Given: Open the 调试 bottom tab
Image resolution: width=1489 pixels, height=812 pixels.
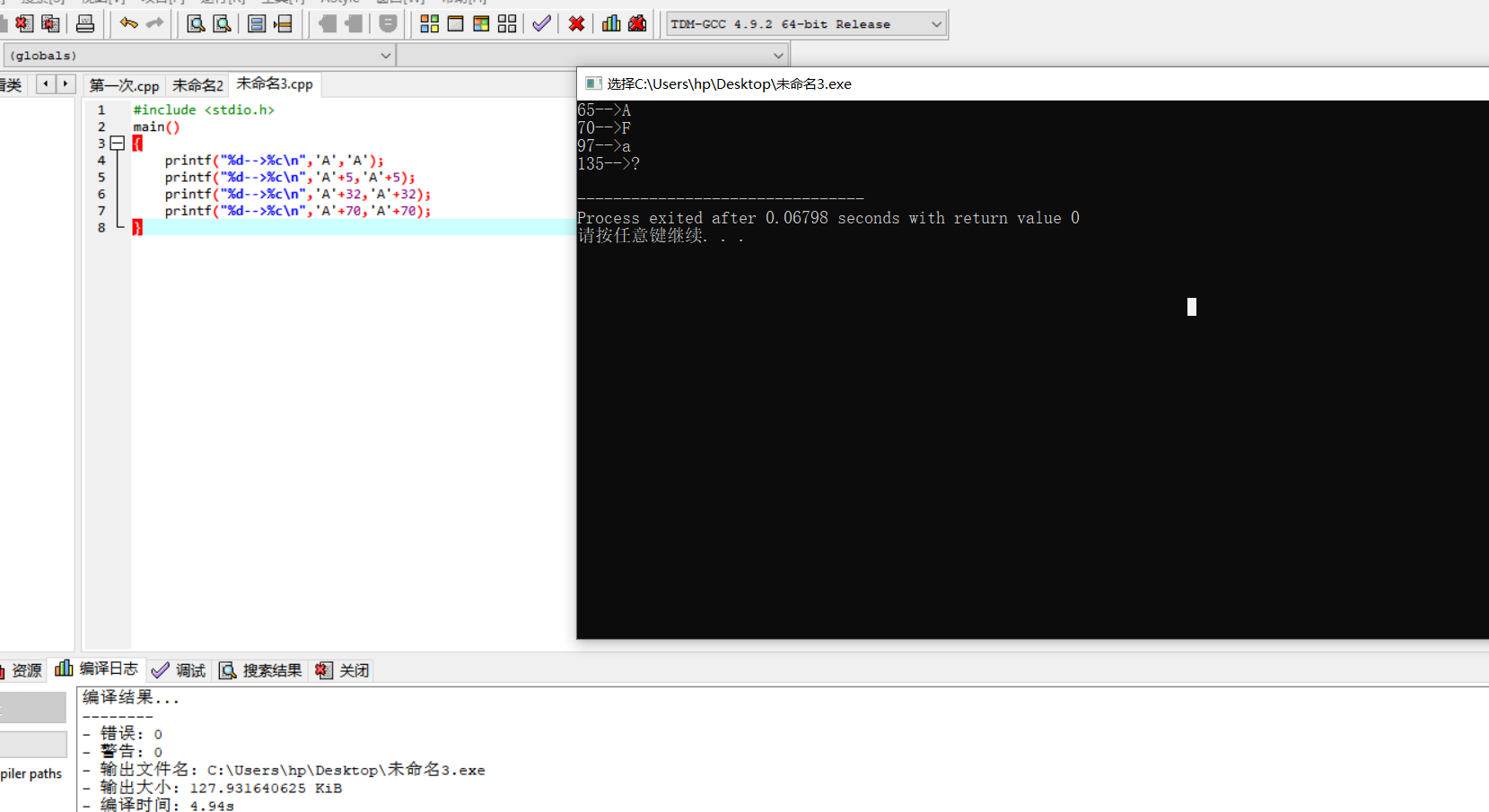Looking at the screenshot, I should tap(179, 670).
